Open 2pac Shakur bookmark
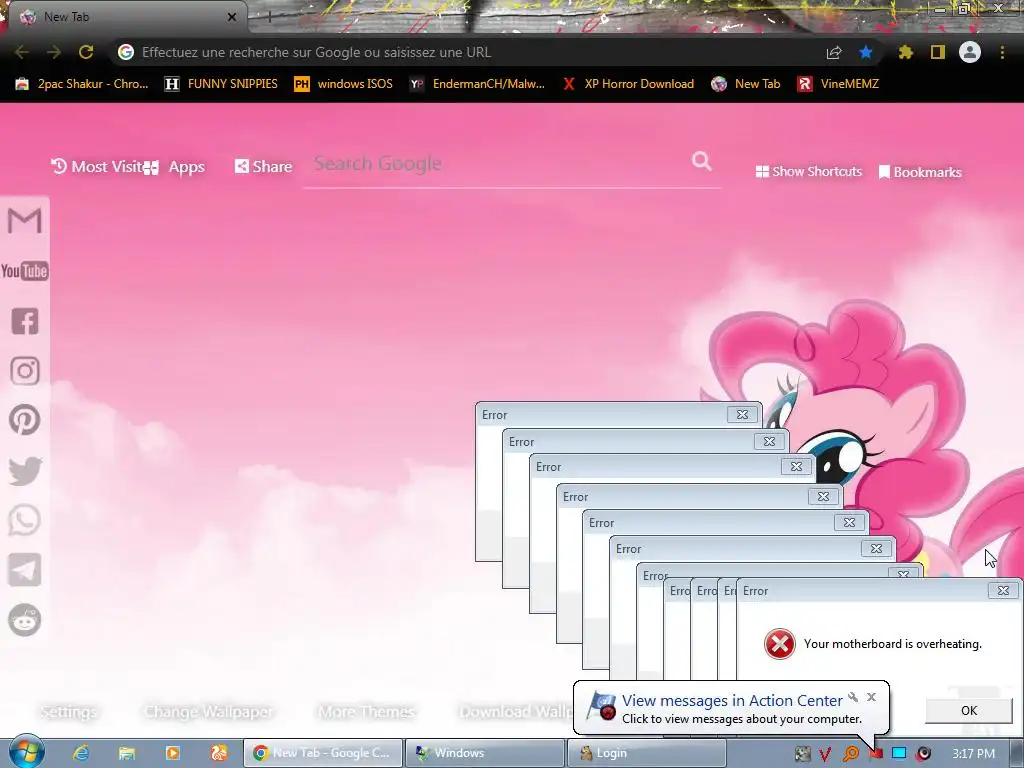This screenshot has height=768, width=1024. point(82,84)
